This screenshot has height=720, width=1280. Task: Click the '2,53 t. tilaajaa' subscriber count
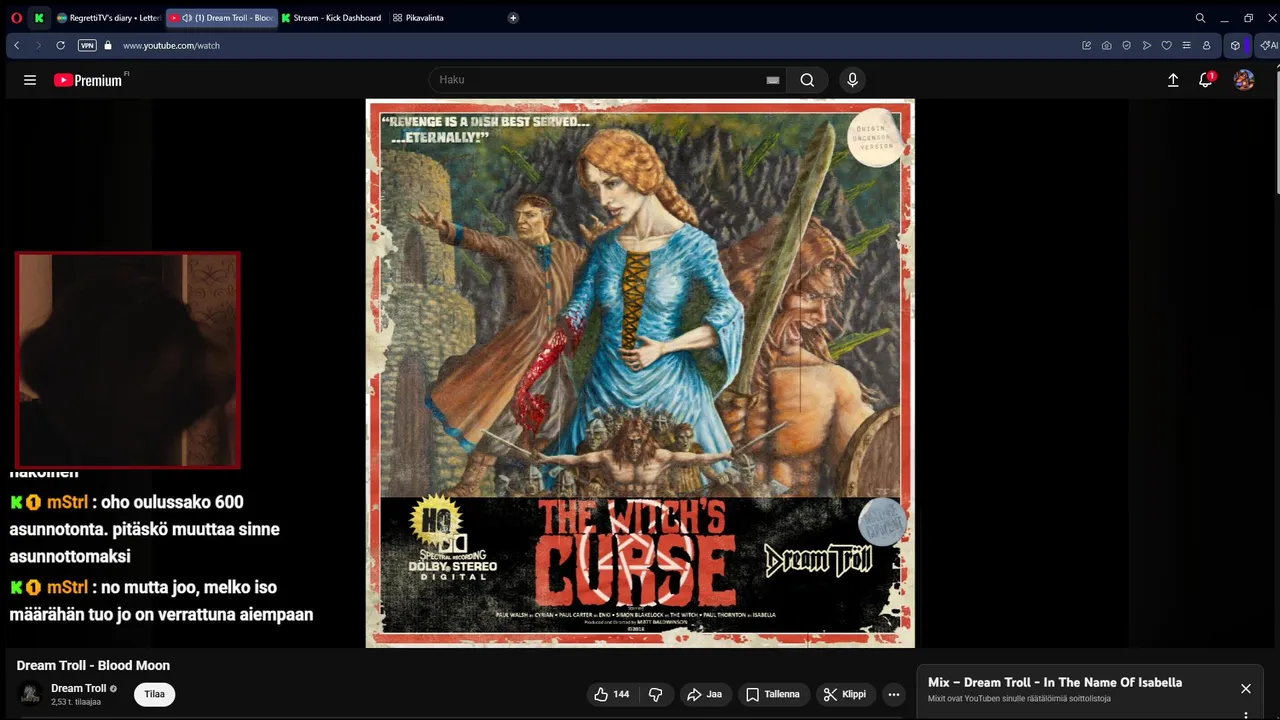(76, 702)
